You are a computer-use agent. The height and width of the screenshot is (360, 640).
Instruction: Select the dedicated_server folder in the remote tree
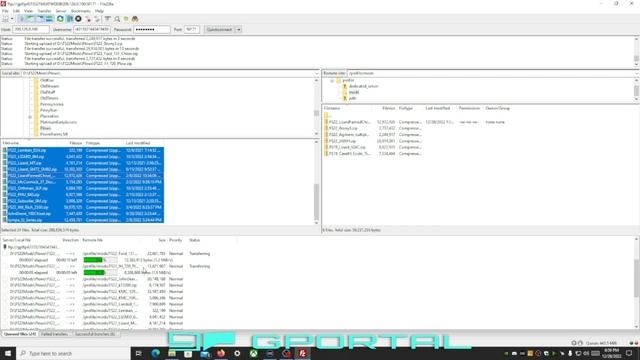pyautogui.click(x=363, y=86)
